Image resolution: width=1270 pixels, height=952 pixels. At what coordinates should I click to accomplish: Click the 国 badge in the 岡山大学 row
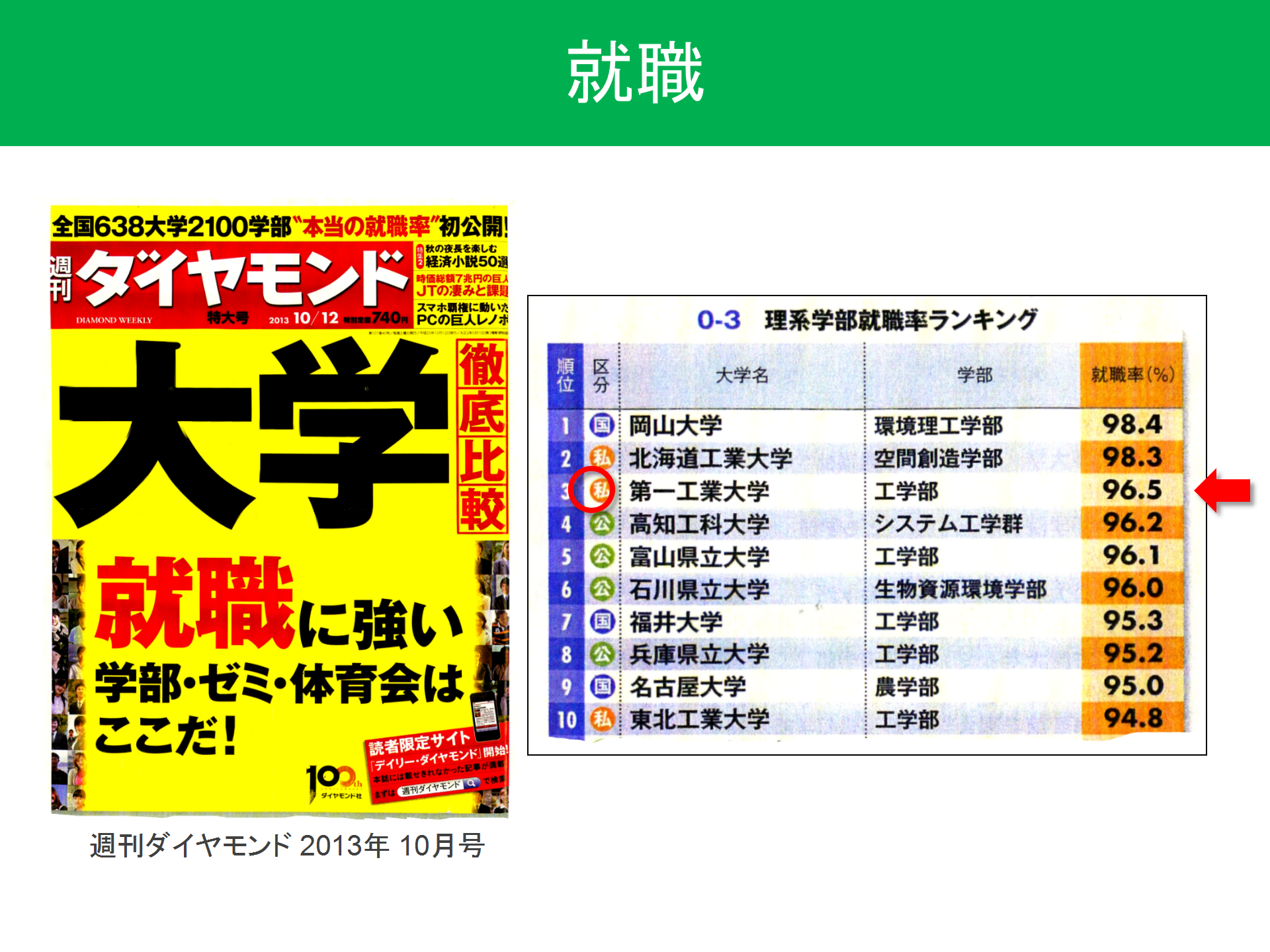[601, 424]
